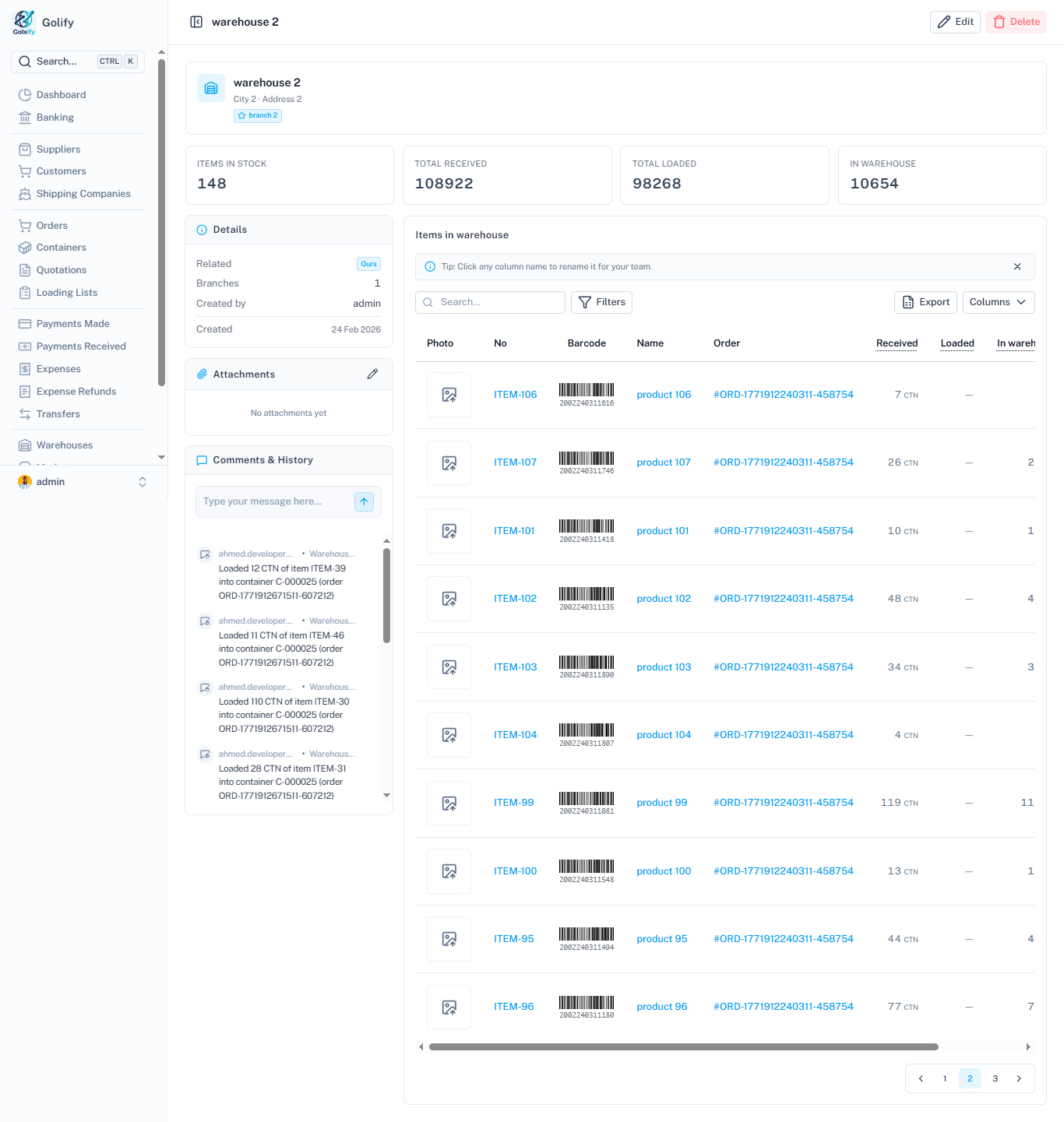Click the items table Search box

pos(490,302)
